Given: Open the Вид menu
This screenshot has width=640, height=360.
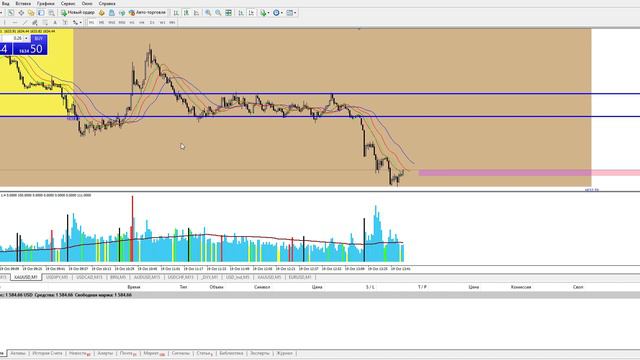Looking at the screenshot, I should click(x=6, y=3).
